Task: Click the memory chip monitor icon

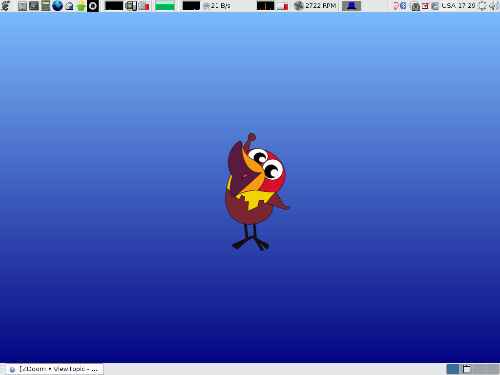Action: tap(131, 6)
